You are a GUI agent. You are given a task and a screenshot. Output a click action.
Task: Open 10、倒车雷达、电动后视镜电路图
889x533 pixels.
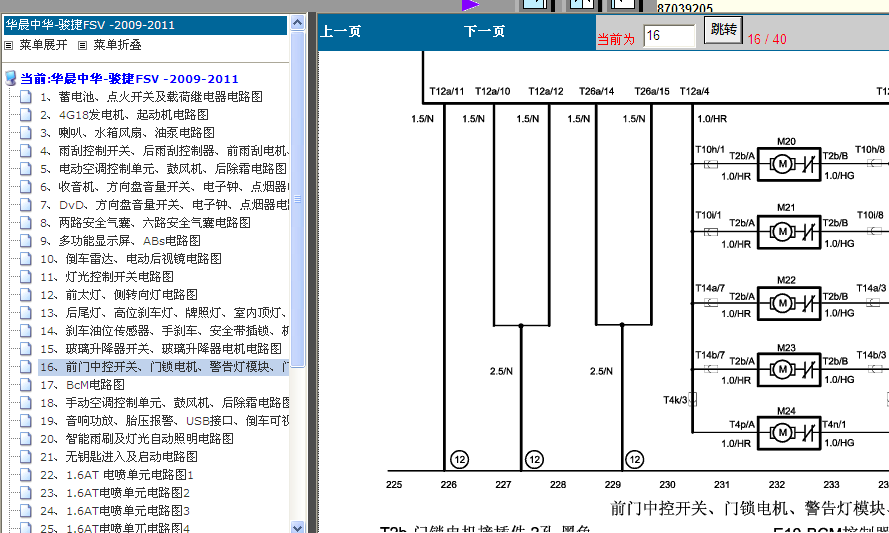[130, 259]
